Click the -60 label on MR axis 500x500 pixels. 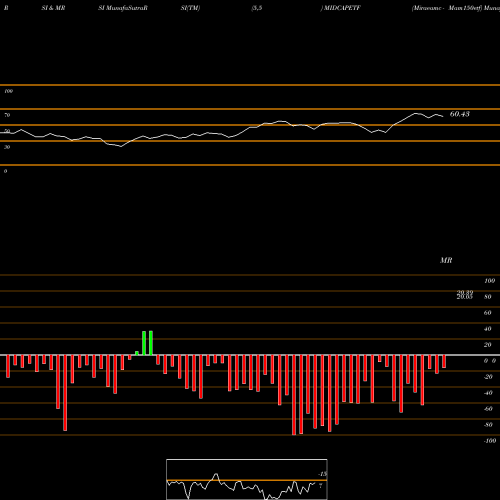[x=488, y=409]
